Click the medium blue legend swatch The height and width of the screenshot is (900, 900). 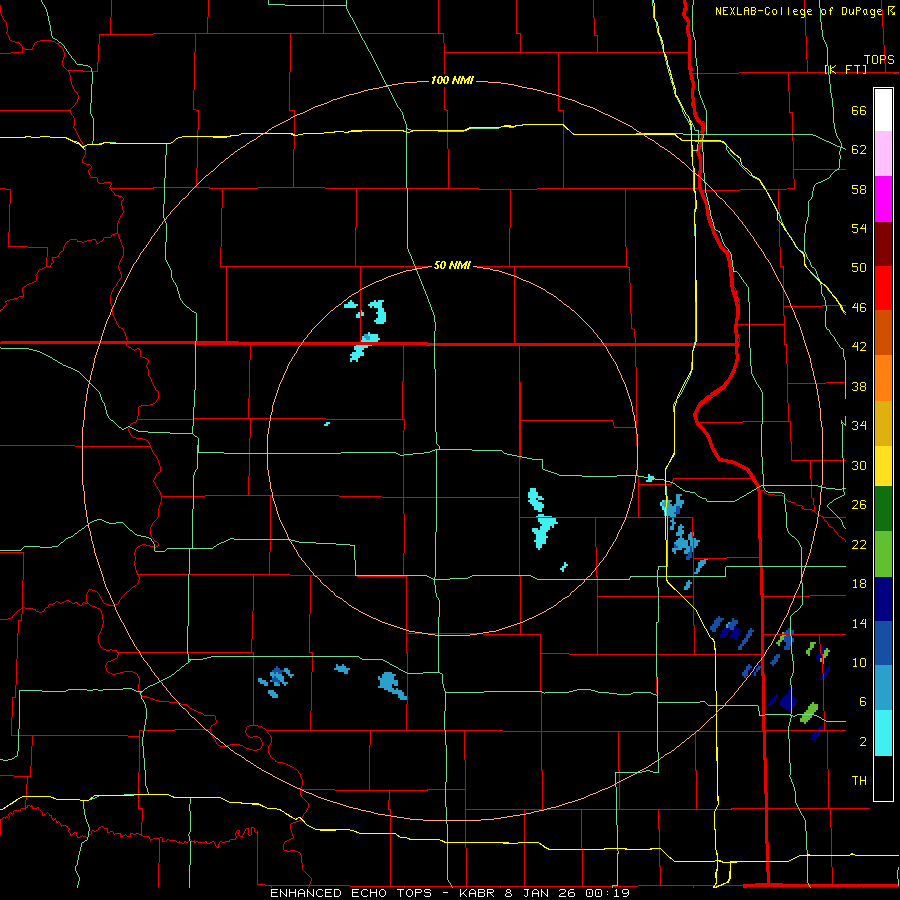point(883,643)
